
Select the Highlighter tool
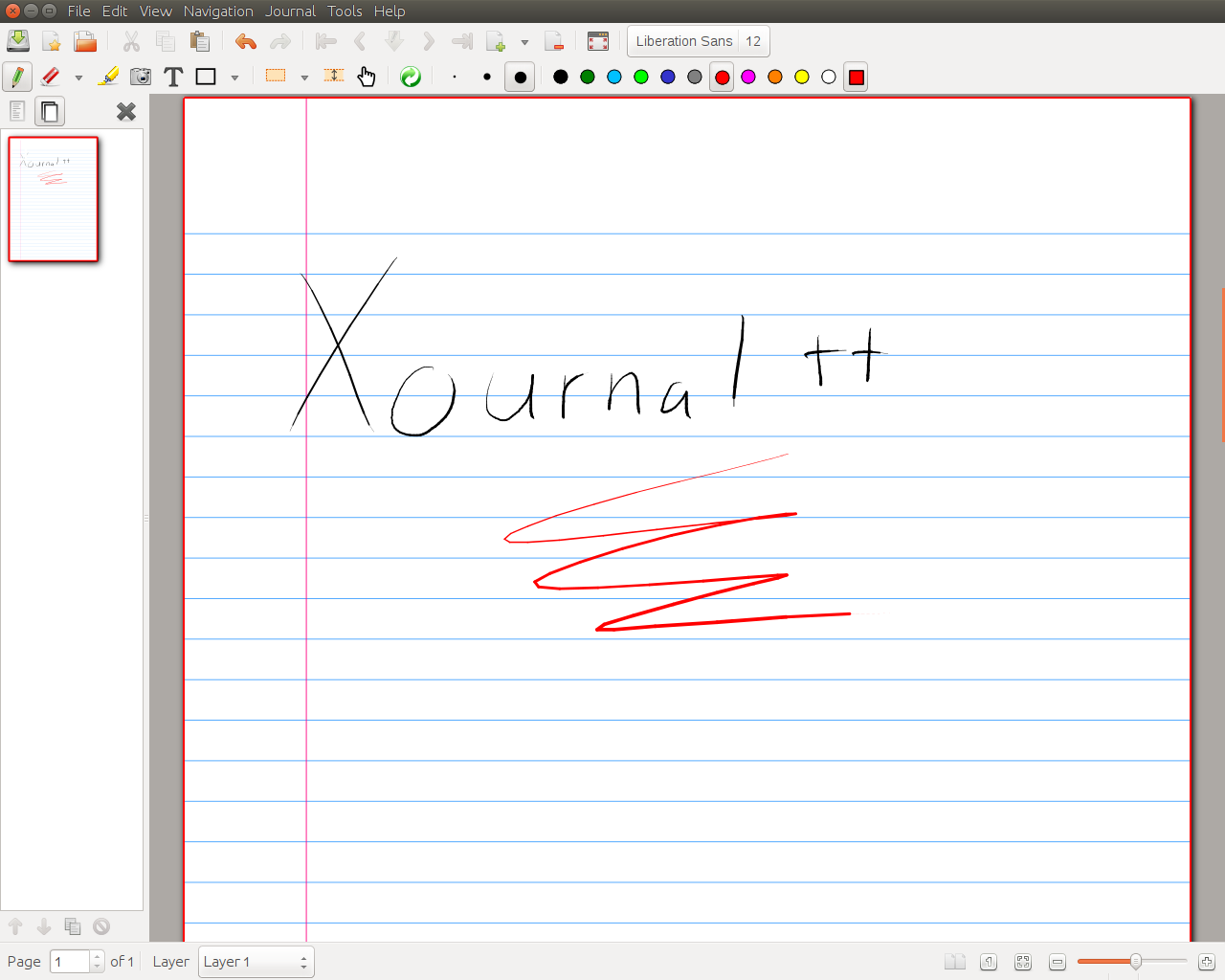109,77
